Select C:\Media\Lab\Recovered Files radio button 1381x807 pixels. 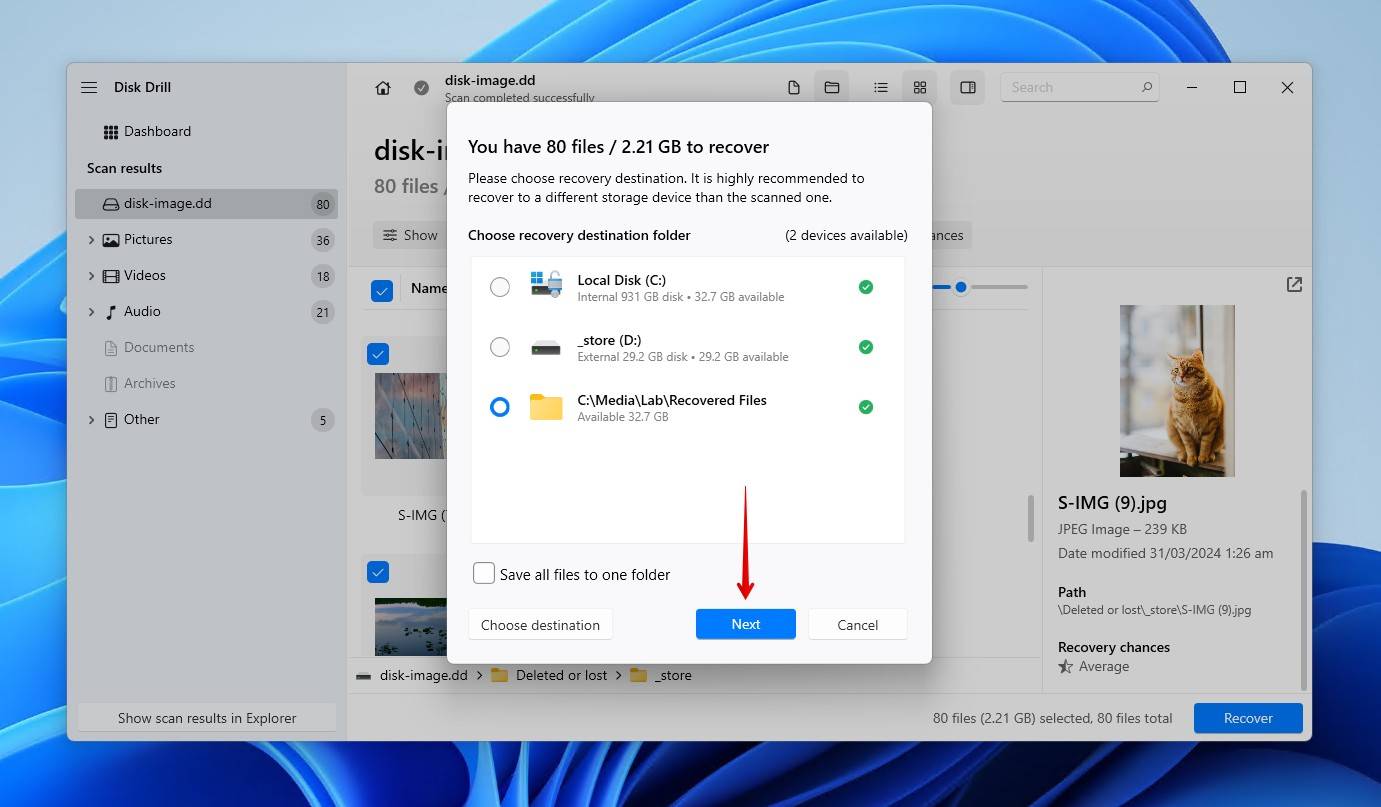coord(500,407)
